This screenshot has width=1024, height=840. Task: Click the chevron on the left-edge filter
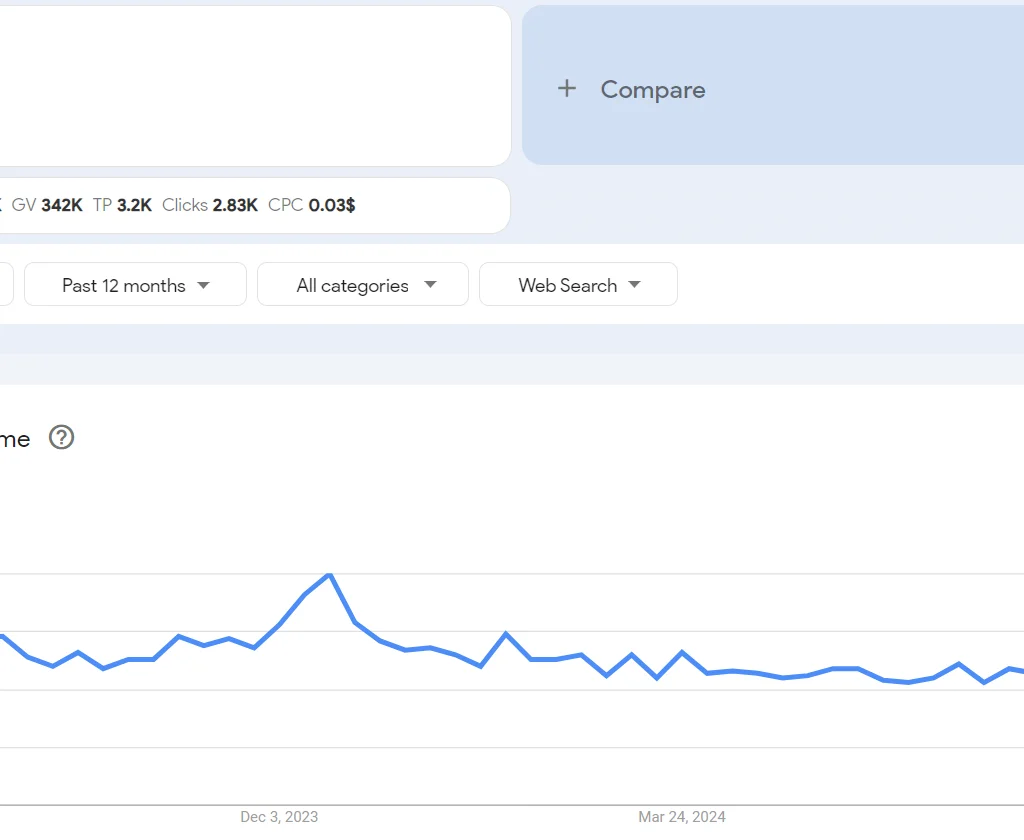(5, 284)
